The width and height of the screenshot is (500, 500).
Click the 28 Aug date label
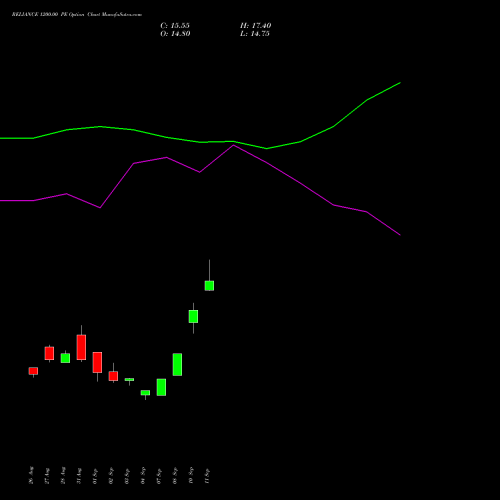(63, 475)
